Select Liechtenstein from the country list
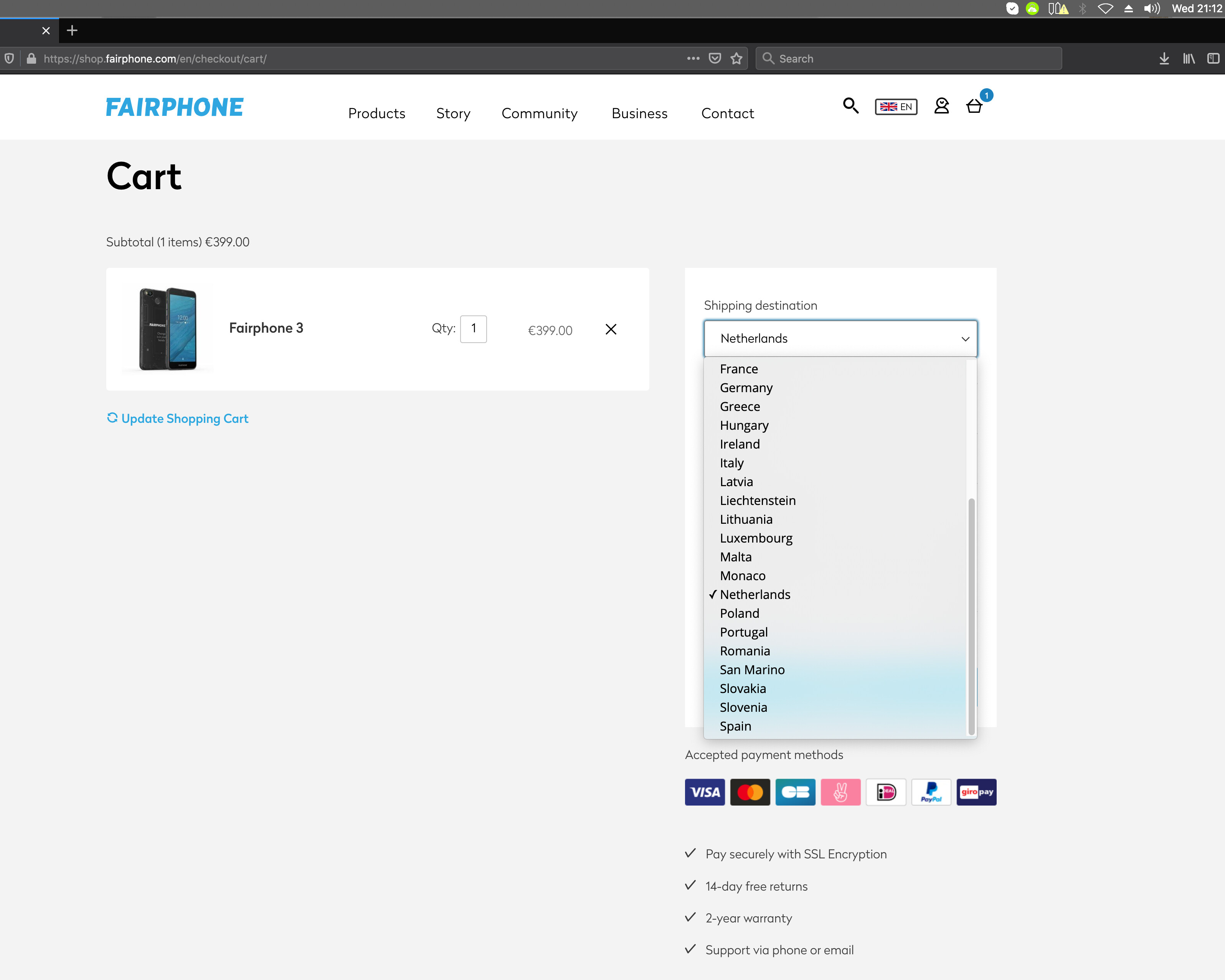This screenshot has height=980, width=1225. tap(834, 500)
